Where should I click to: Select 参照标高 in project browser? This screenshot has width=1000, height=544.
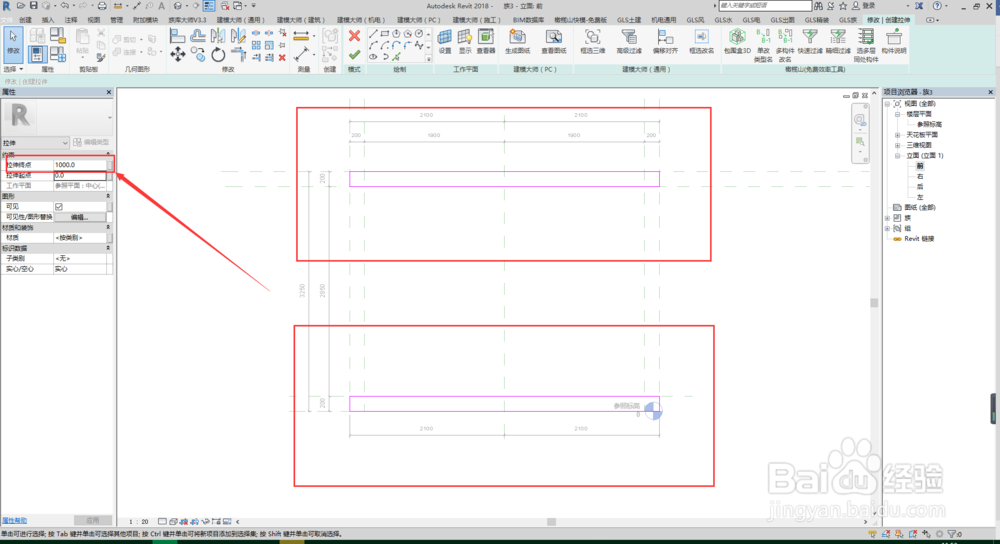(929, 124)
